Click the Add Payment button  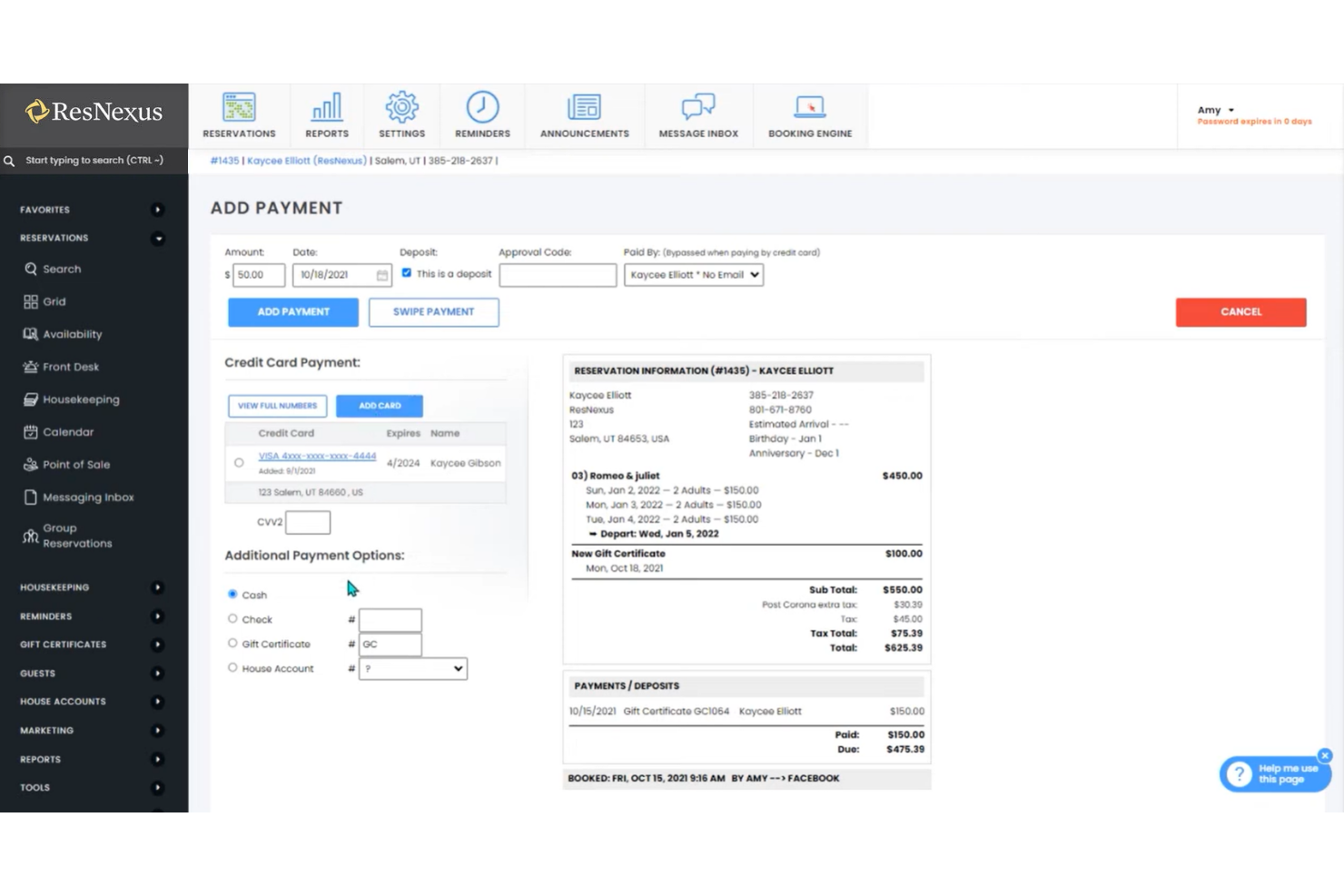pyautogui.click(x=292, y=311)
